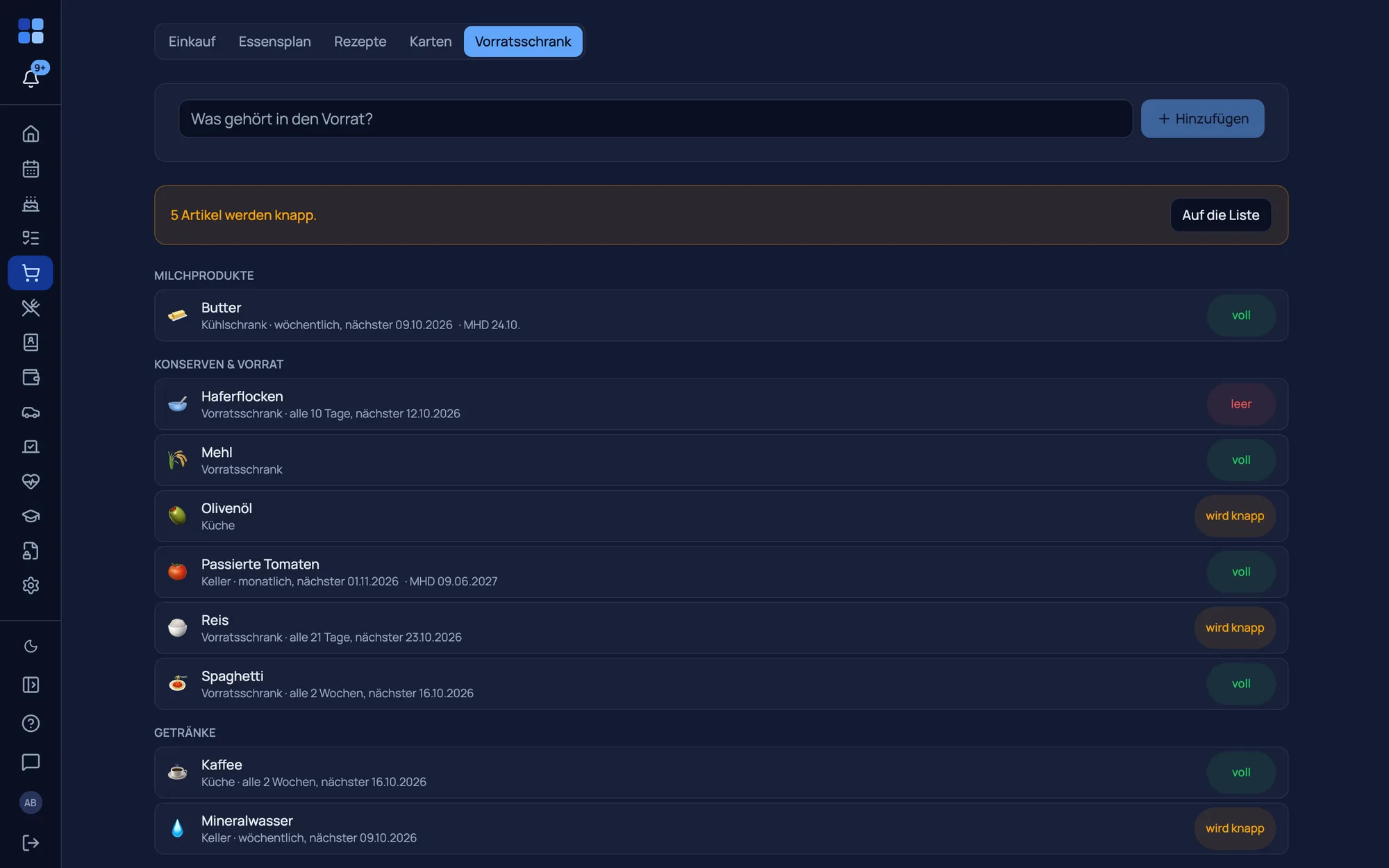Focus the 'Was gehört in den Vorrat?' field
This screenshot has width=1389, height=868.
(x=656, y=119)
